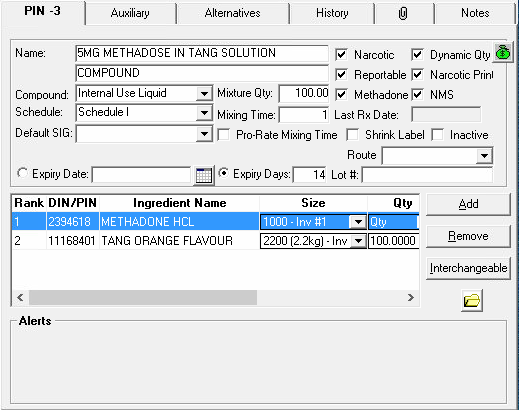Click the COMPOUND second name field
The width and height of the screenshot is (519, 410).
pos(202,73)
